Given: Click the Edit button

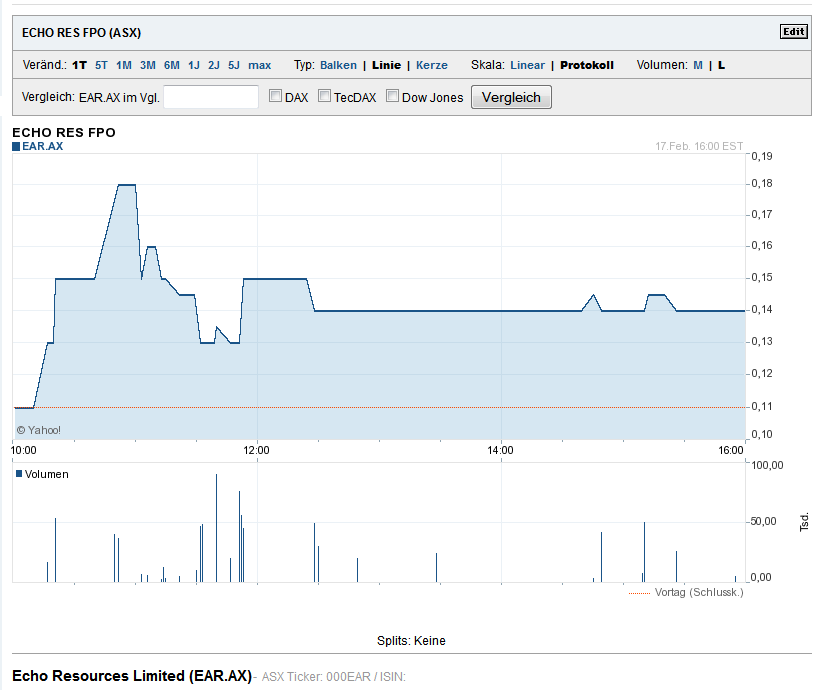Looking at the screenshot, I should point(793,31).
